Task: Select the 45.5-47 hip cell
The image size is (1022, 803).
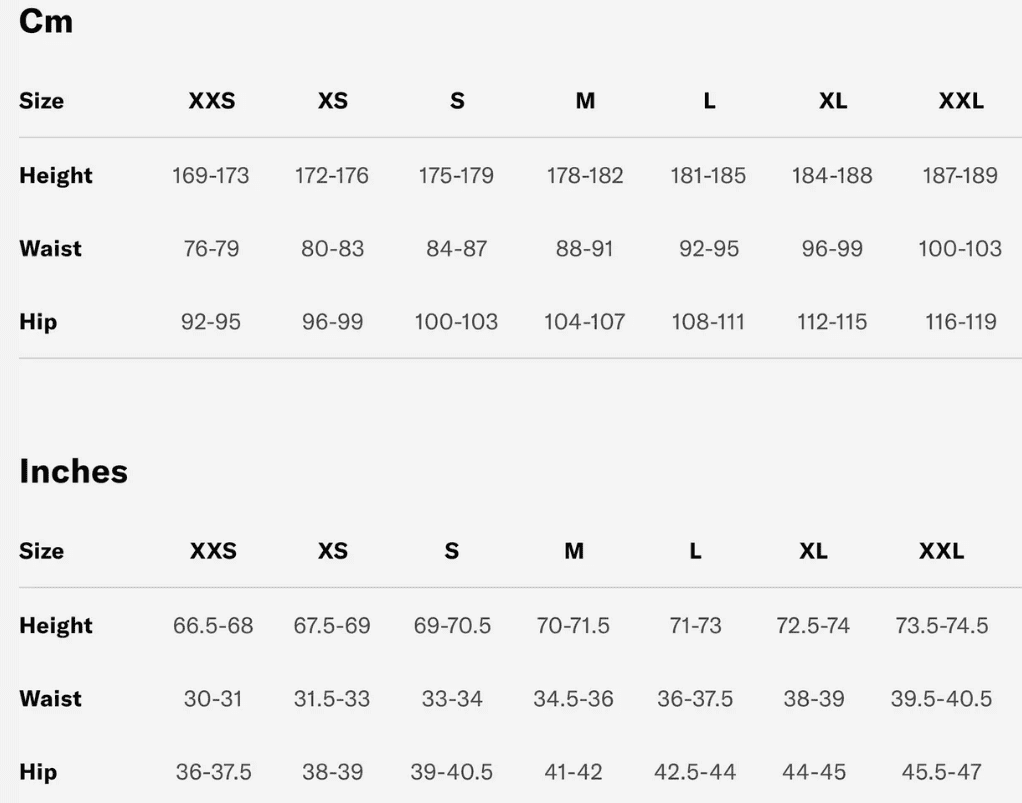Action: (x=941, y=772)
